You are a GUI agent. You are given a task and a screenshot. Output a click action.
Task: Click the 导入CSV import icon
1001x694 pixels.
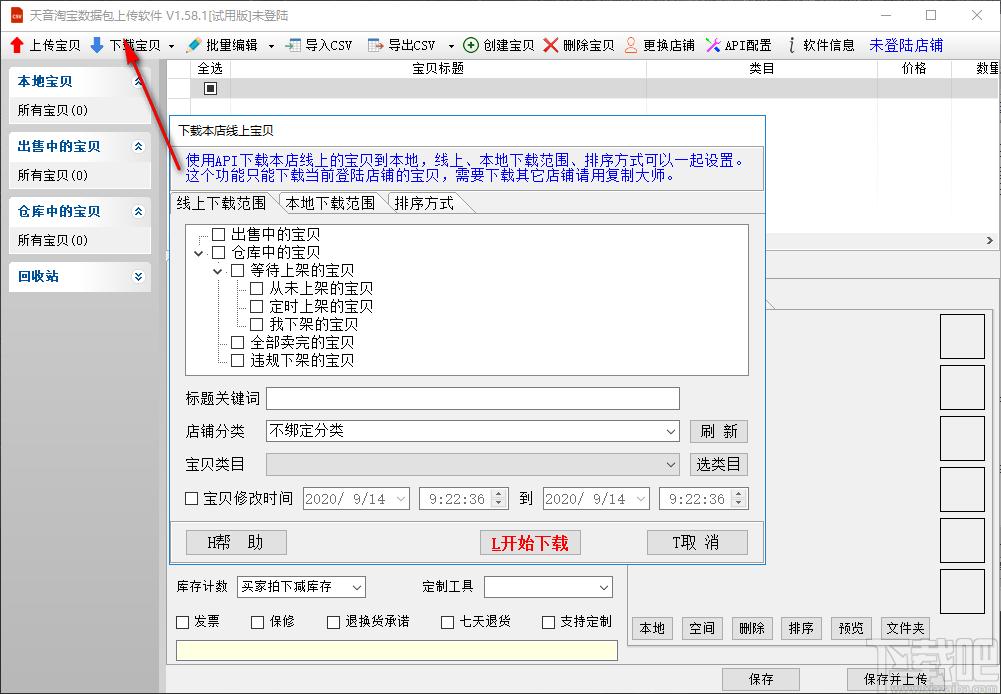click(x=293, y=45)
